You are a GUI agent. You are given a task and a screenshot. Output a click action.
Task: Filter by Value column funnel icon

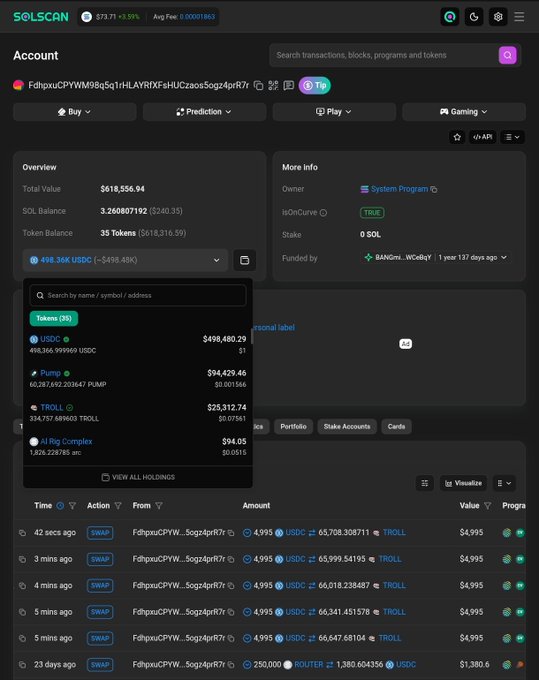487,506
